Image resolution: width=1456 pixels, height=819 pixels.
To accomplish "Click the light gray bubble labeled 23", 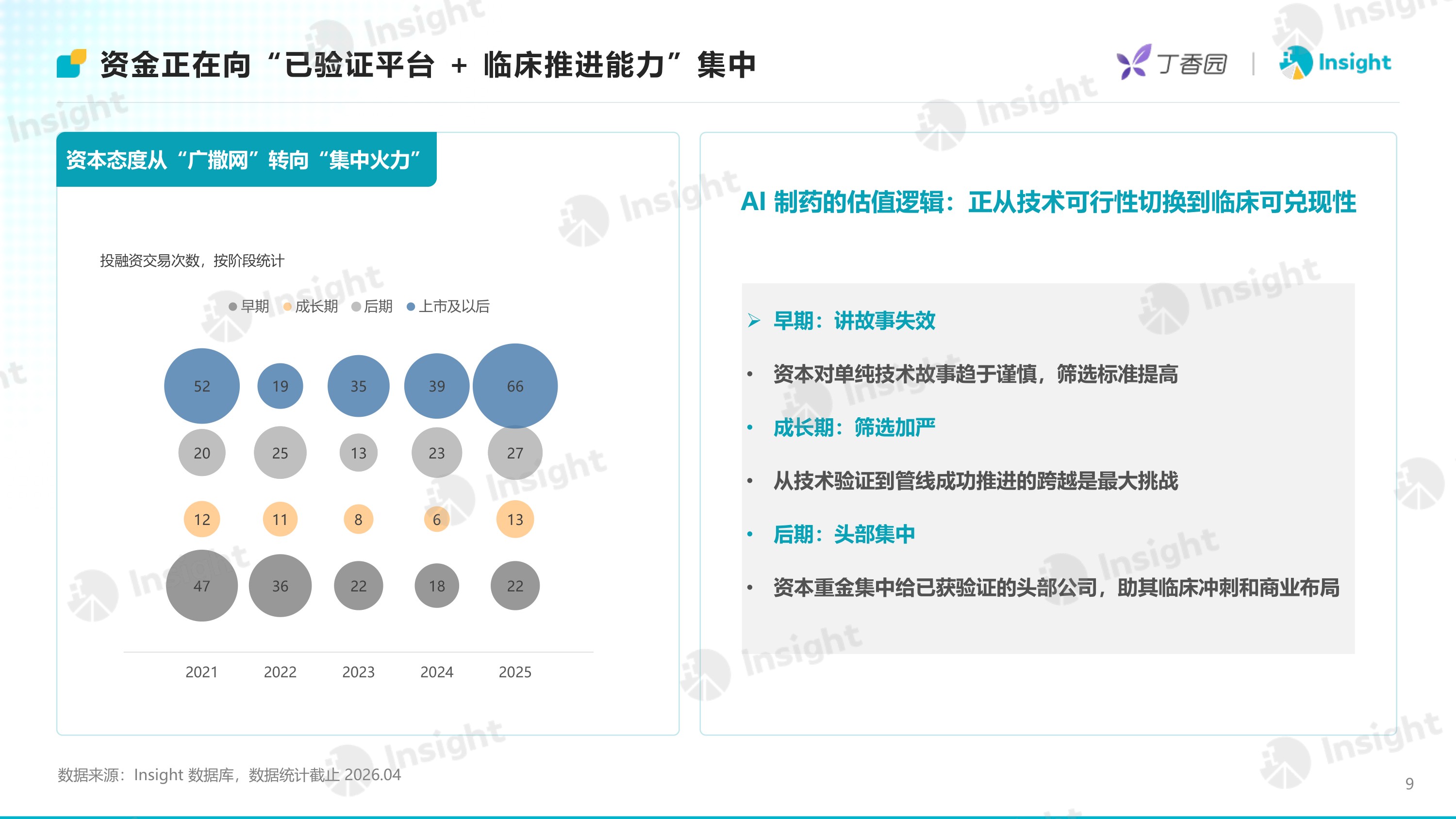I will pos(437,453).
